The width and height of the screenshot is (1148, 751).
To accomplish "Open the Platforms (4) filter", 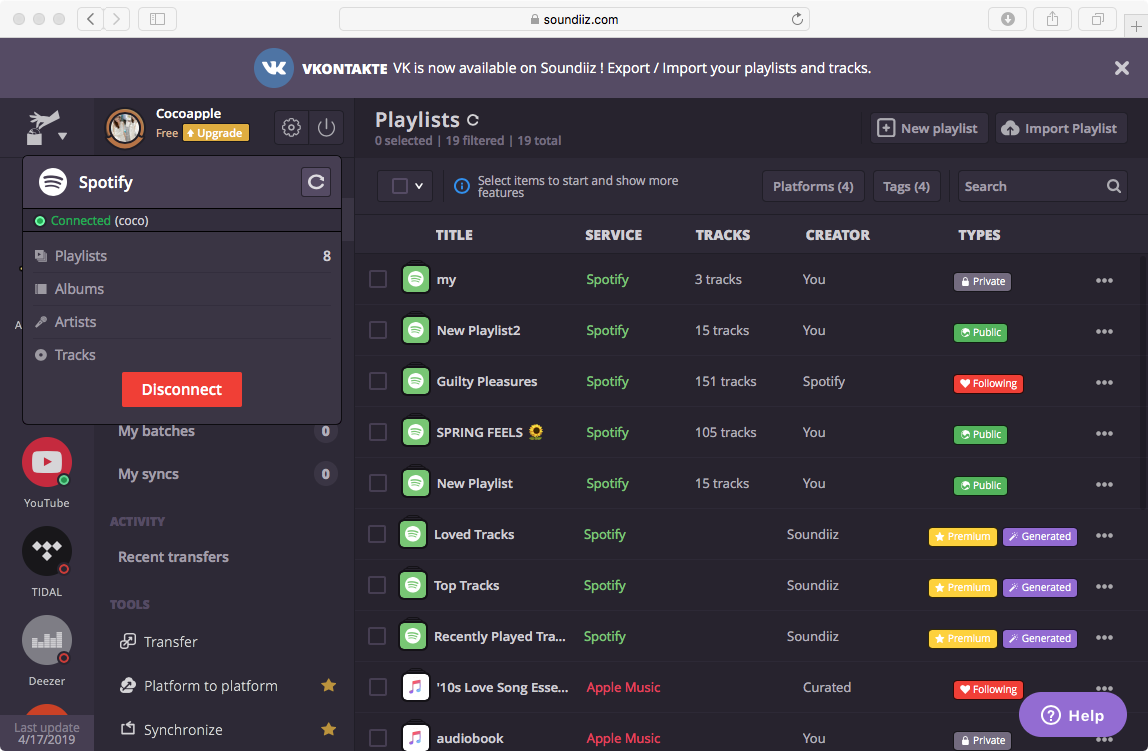I will (x=813, y=186).
